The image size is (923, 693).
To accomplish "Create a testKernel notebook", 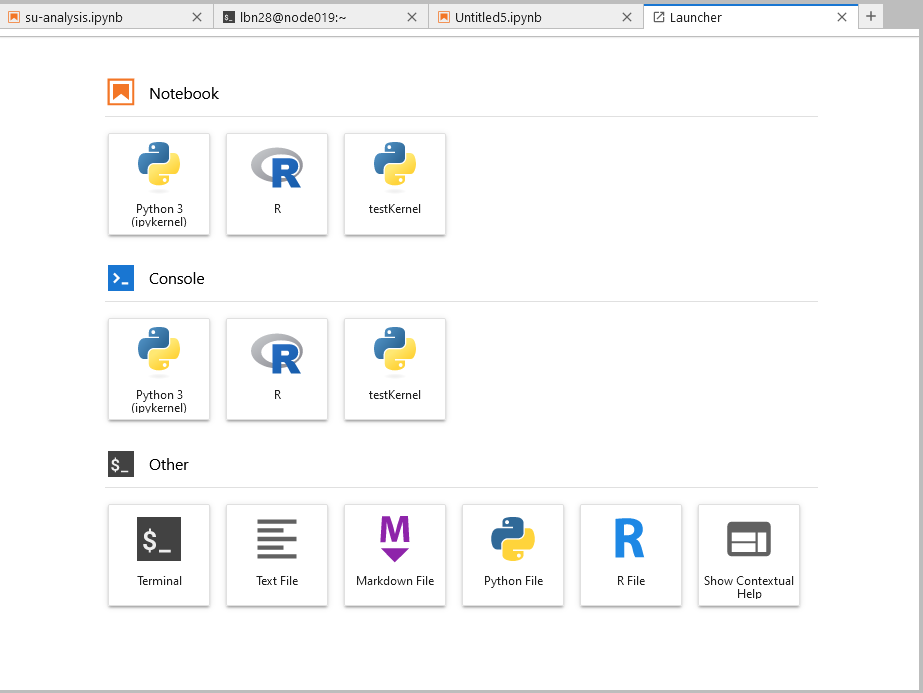I will 395,184.
